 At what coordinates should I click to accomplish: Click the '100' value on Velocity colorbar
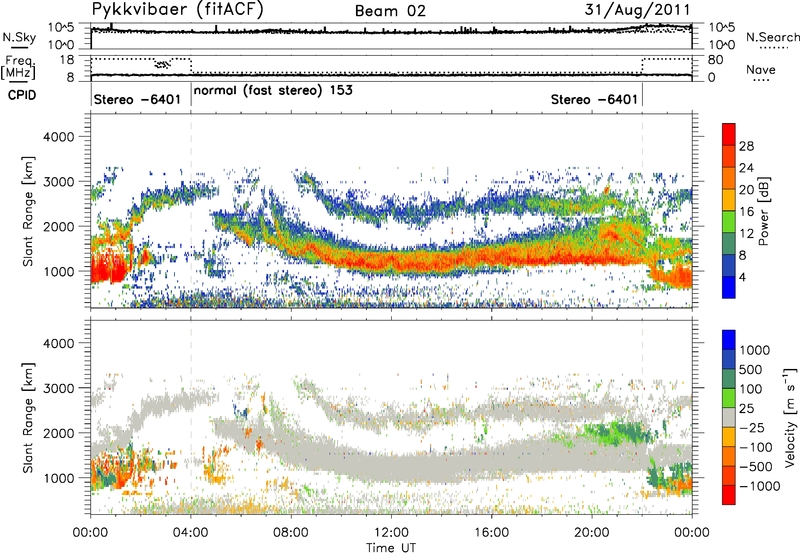tap(751, 389)
